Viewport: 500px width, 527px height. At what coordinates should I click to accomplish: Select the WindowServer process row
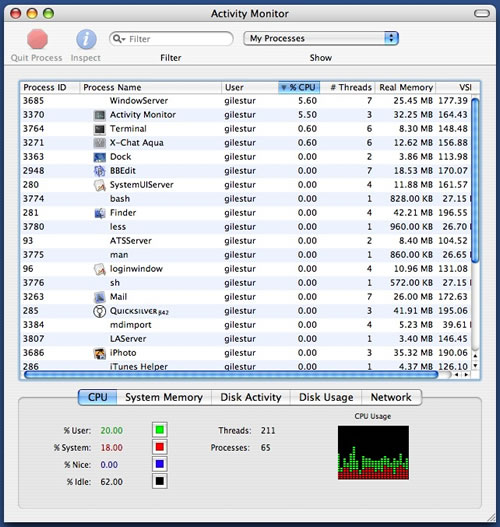pos(245,101)
